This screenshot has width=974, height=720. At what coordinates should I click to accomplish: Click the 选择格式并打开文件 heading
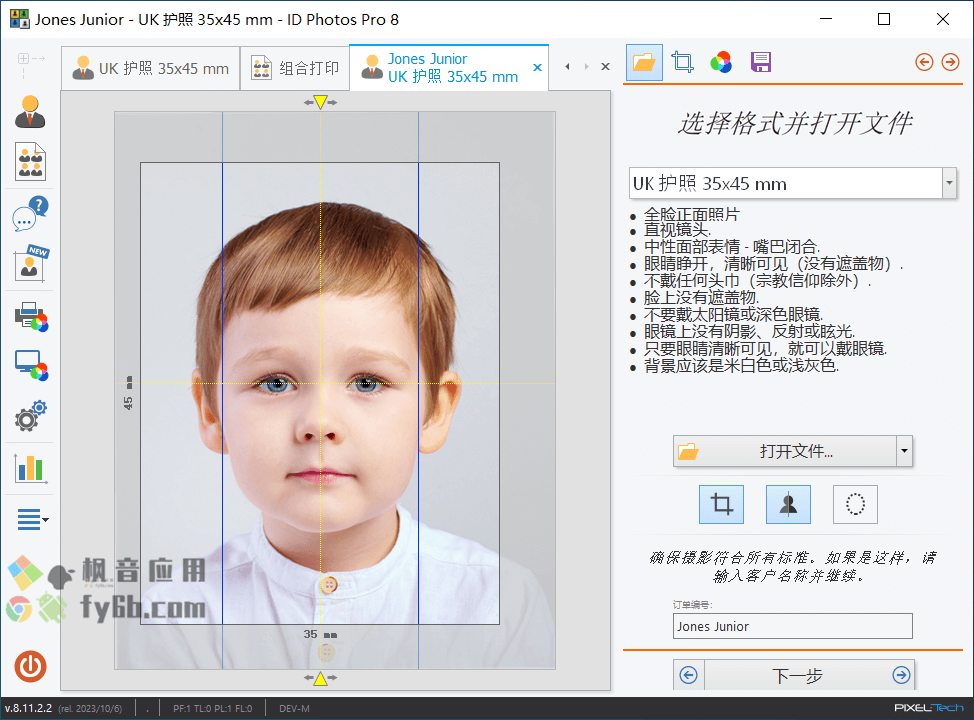[795, 123]
